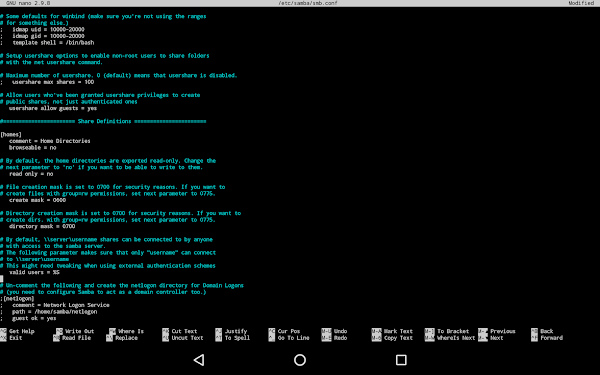
Task: Place cursor on 'browseable = no' line
Action: pos(33,147)
